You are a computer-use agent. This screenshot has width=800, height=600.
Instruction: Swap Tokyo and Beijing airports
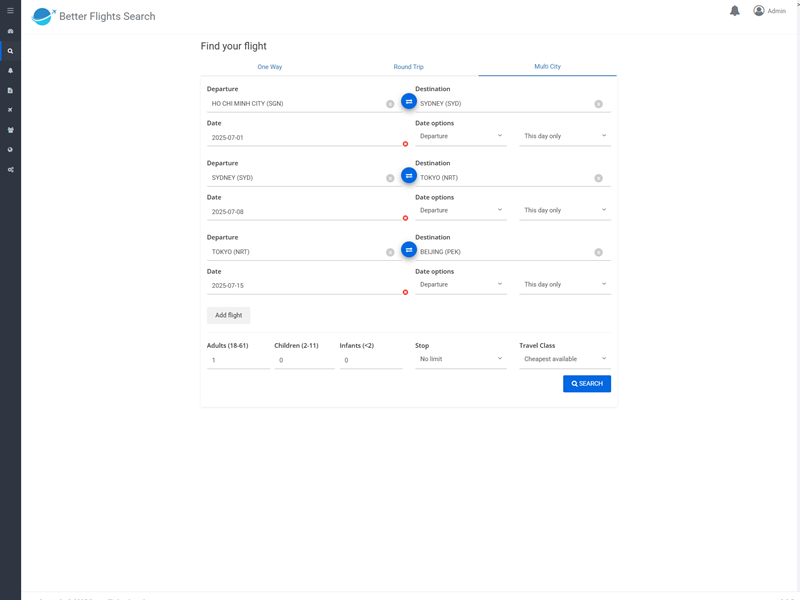point(409,250)
